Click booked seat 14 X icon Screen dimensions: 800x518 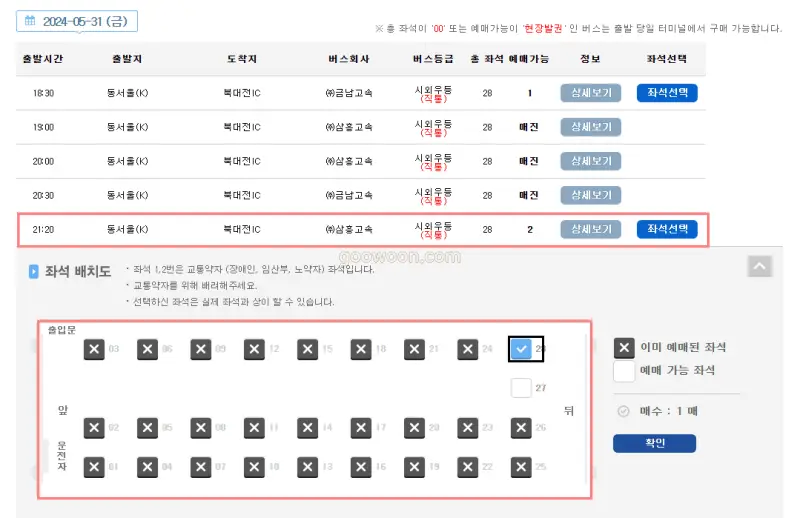coord(307,428)
